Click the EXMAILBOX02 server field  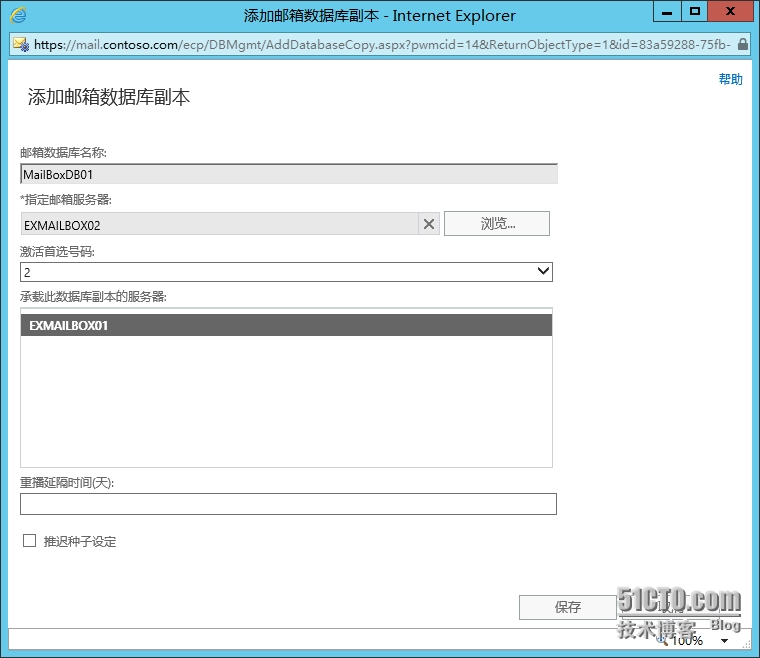[x=218, y=224]
